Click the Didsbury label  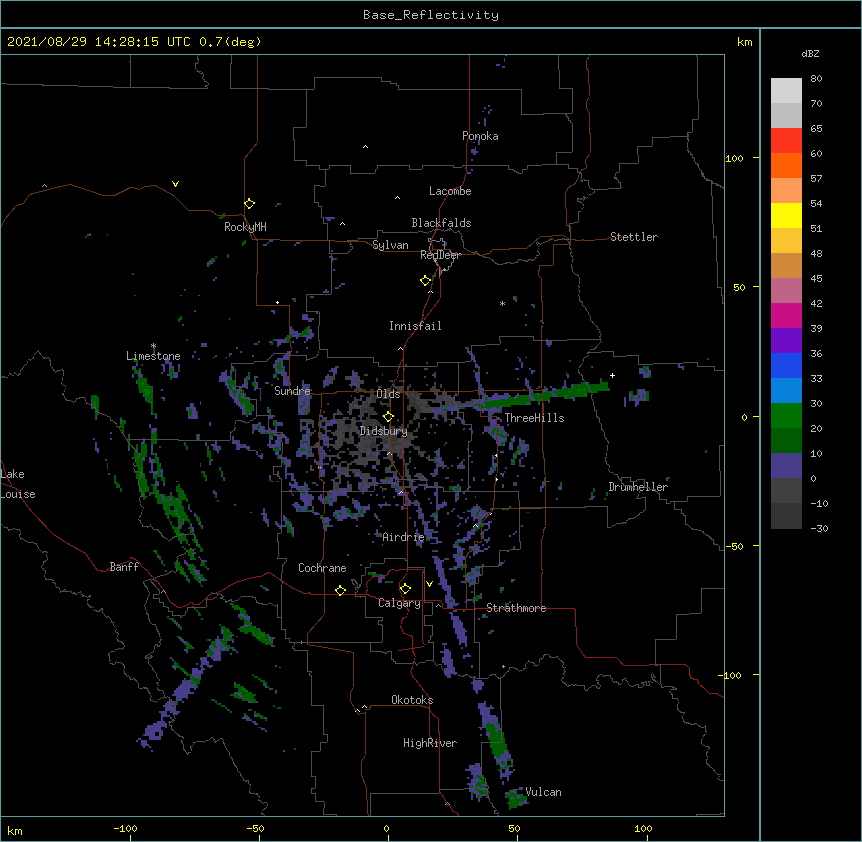click(384, 431)
